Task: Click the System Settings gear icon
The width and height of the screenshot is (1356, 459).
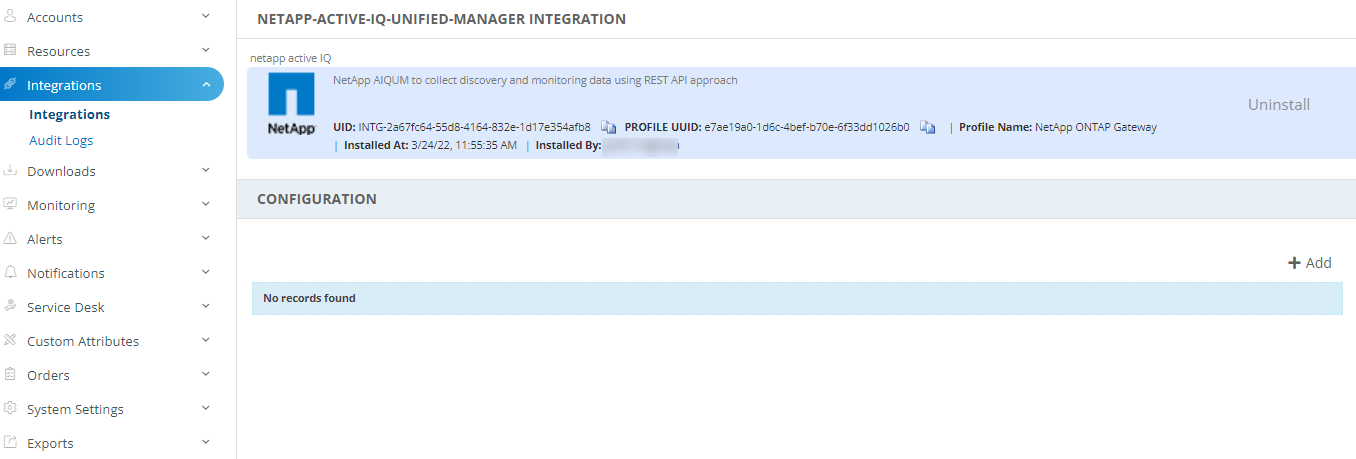Action: click(10, 409)
